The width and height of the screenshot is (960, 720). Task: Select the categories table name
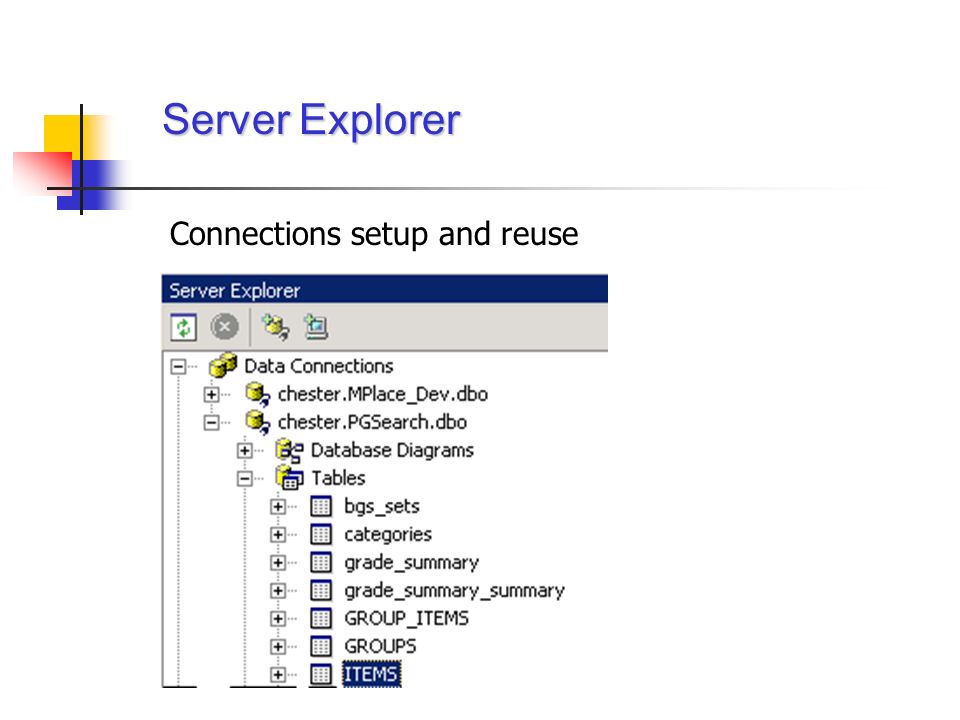[x=388, y=535]
